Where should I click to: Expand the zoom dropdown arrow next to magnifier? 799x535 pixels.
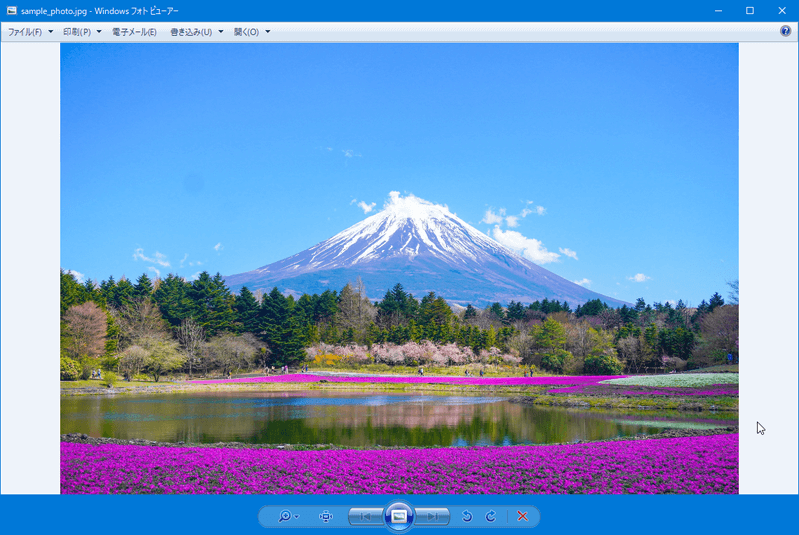pyautogui.click(x=297, y=517)
